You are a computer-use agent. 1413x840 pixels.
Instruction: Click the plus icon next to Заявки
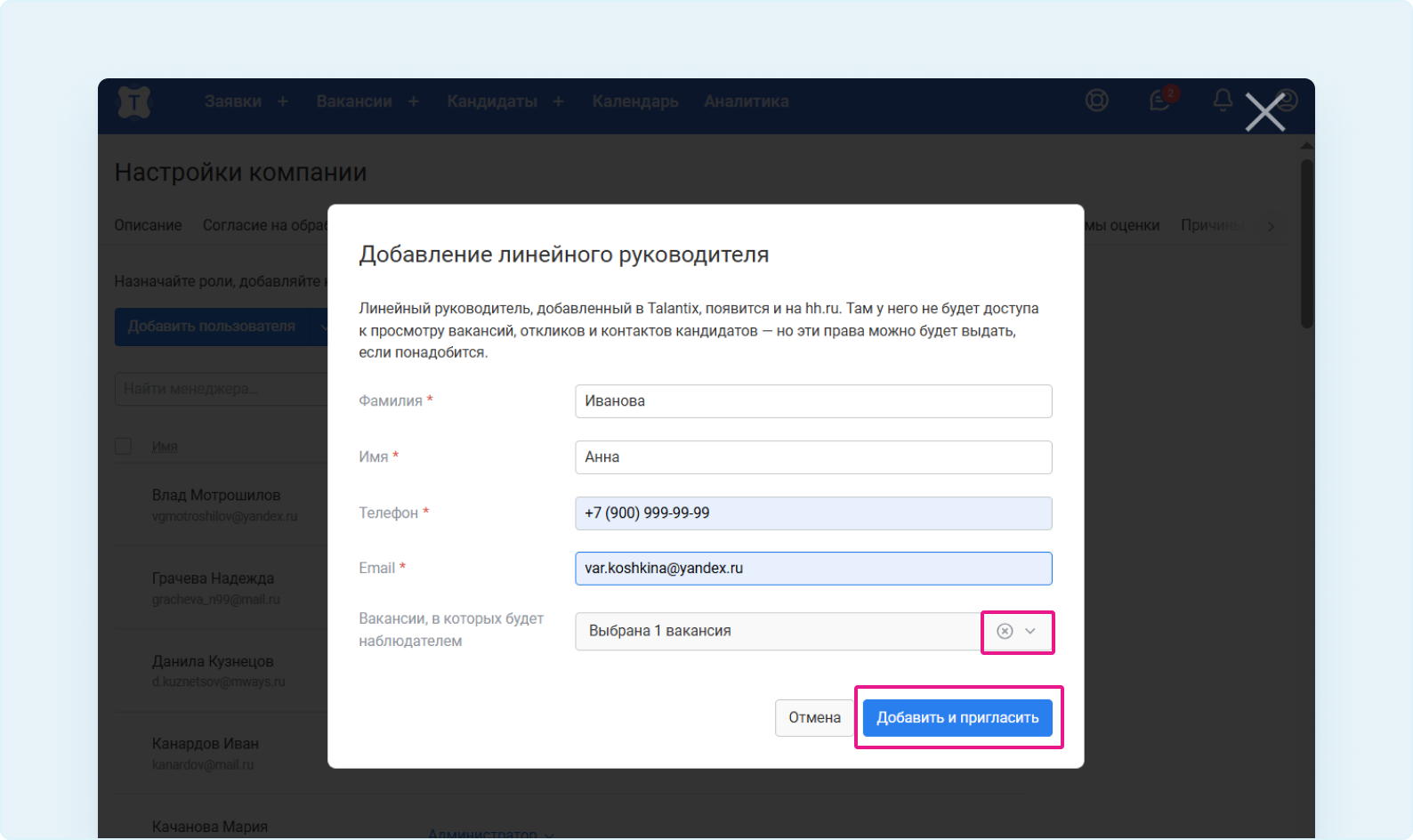coord(283,101)
